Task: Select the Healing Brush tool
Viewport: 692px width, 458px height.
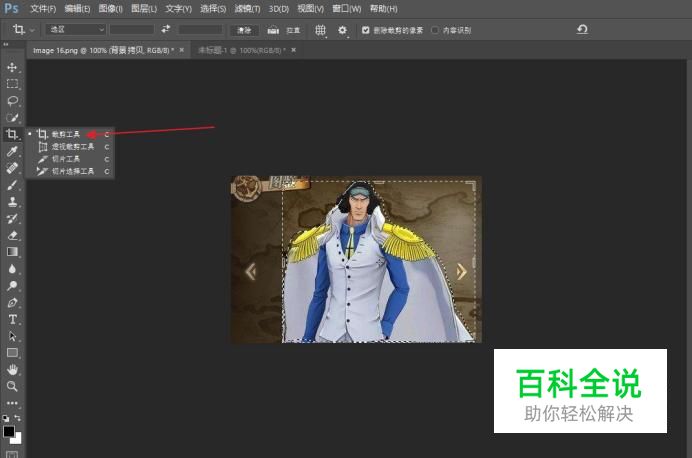Action: pyautogui.click(x=12, y=168)
